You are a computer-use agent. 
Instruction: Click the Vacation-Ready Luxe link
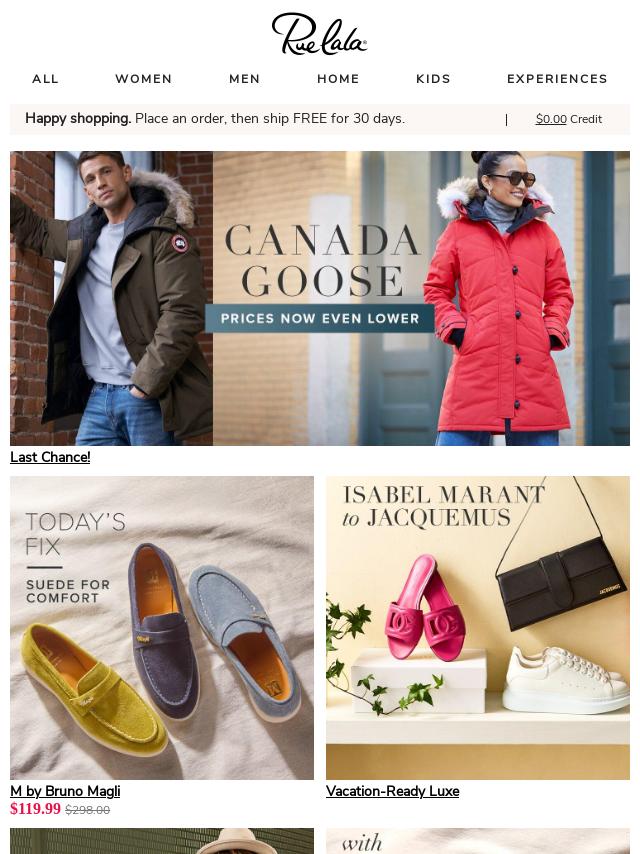(393, 791)
